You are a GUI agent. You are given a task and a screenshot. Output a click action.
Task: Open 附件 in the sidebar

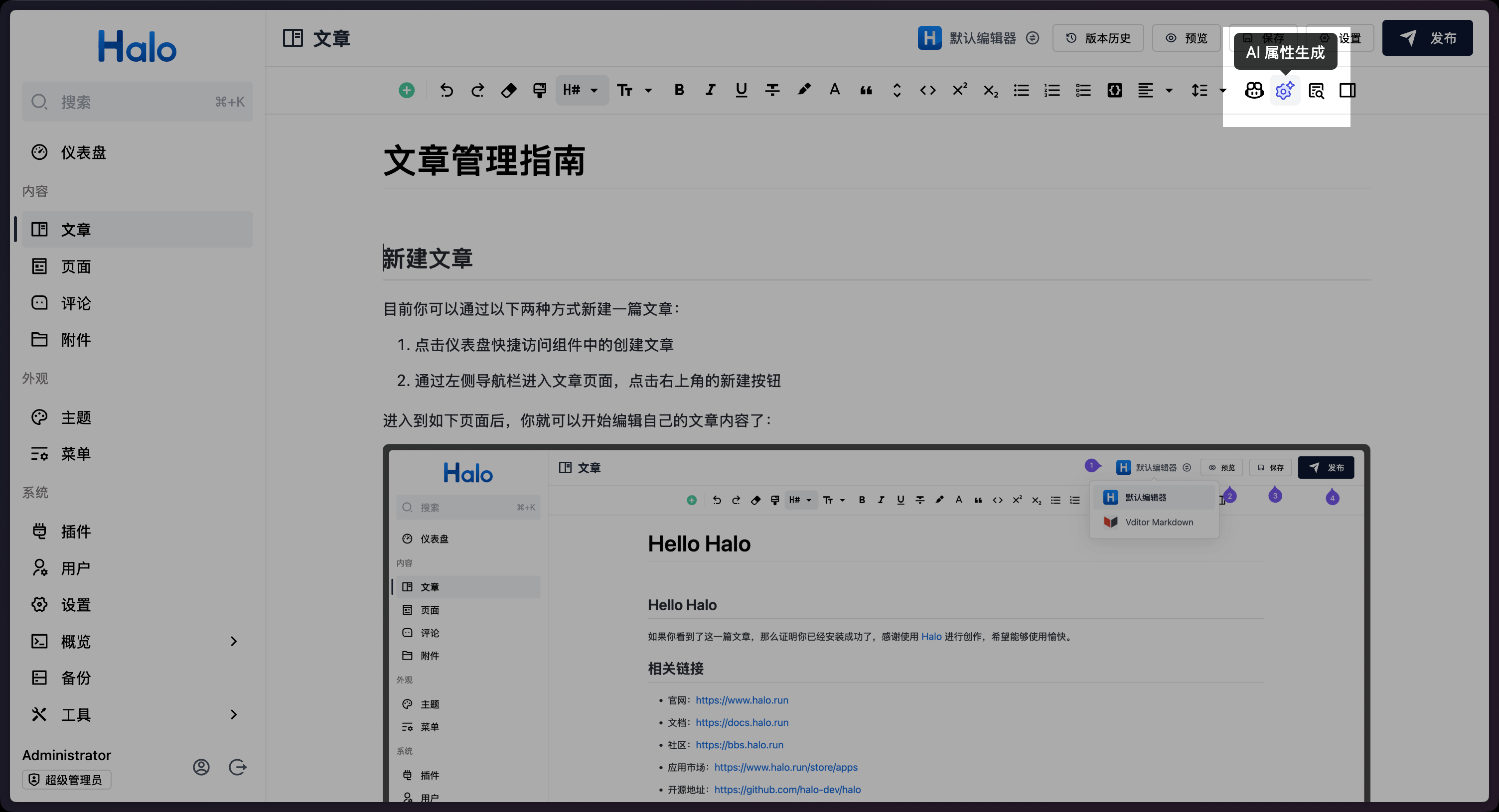click(x=138, y=340)
